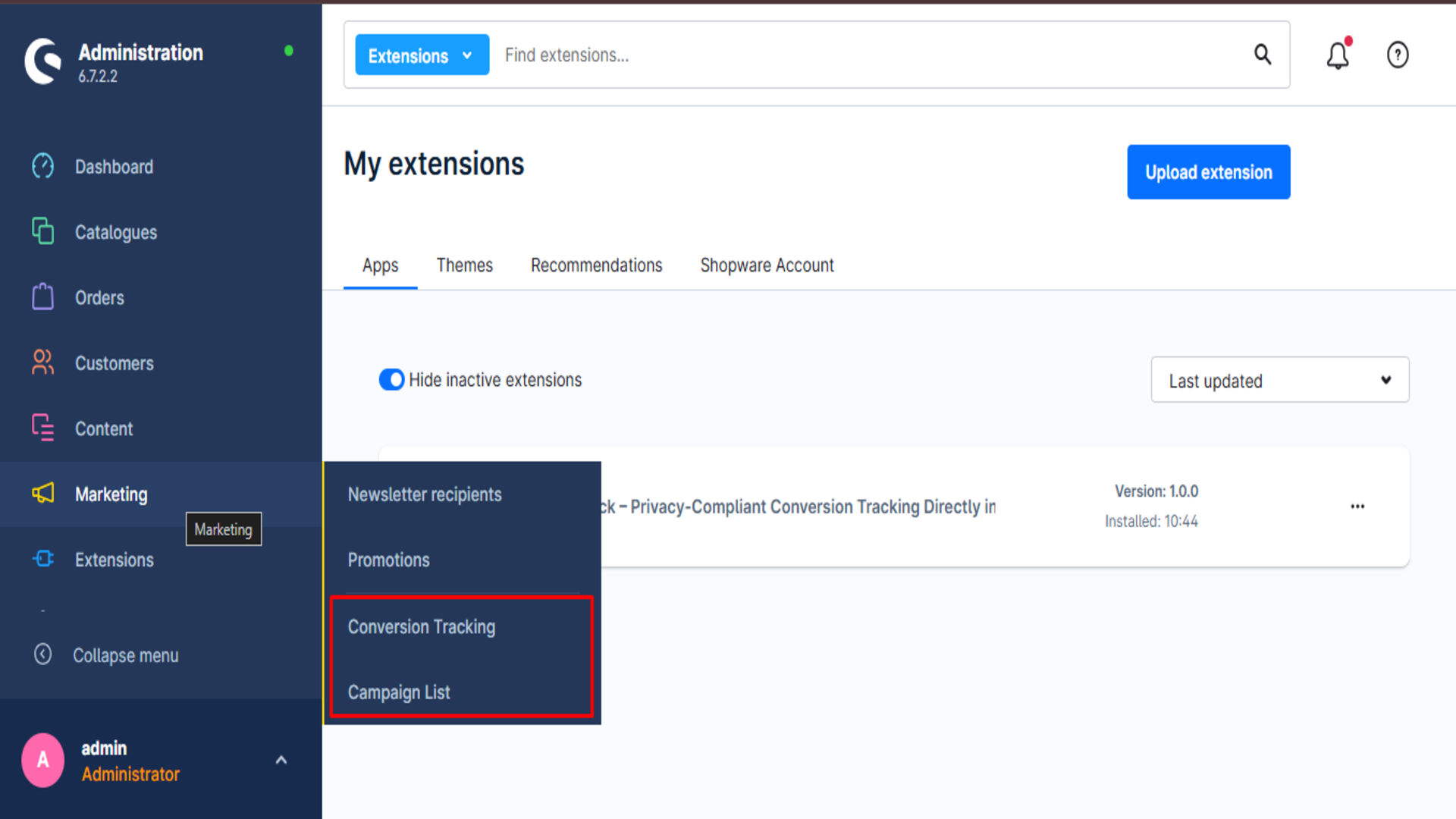Click the Upload extension button
The image size is (1456, 819).
pos(1208,172)
